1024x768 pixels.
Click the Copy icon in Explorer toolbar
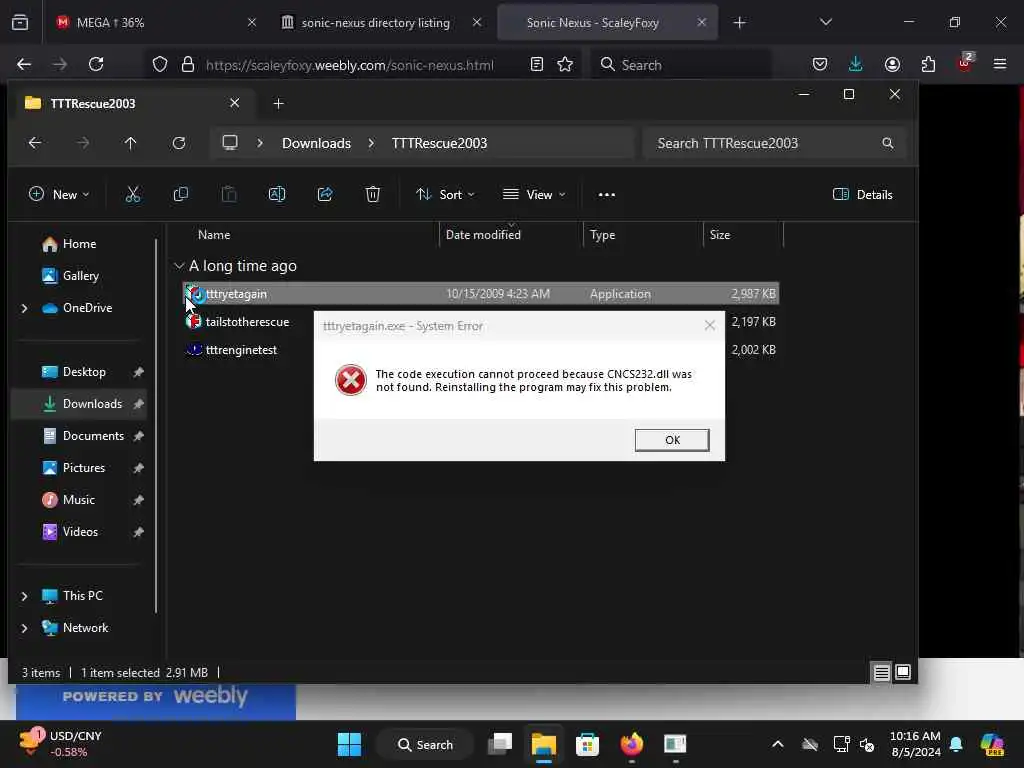pos(181,194)
